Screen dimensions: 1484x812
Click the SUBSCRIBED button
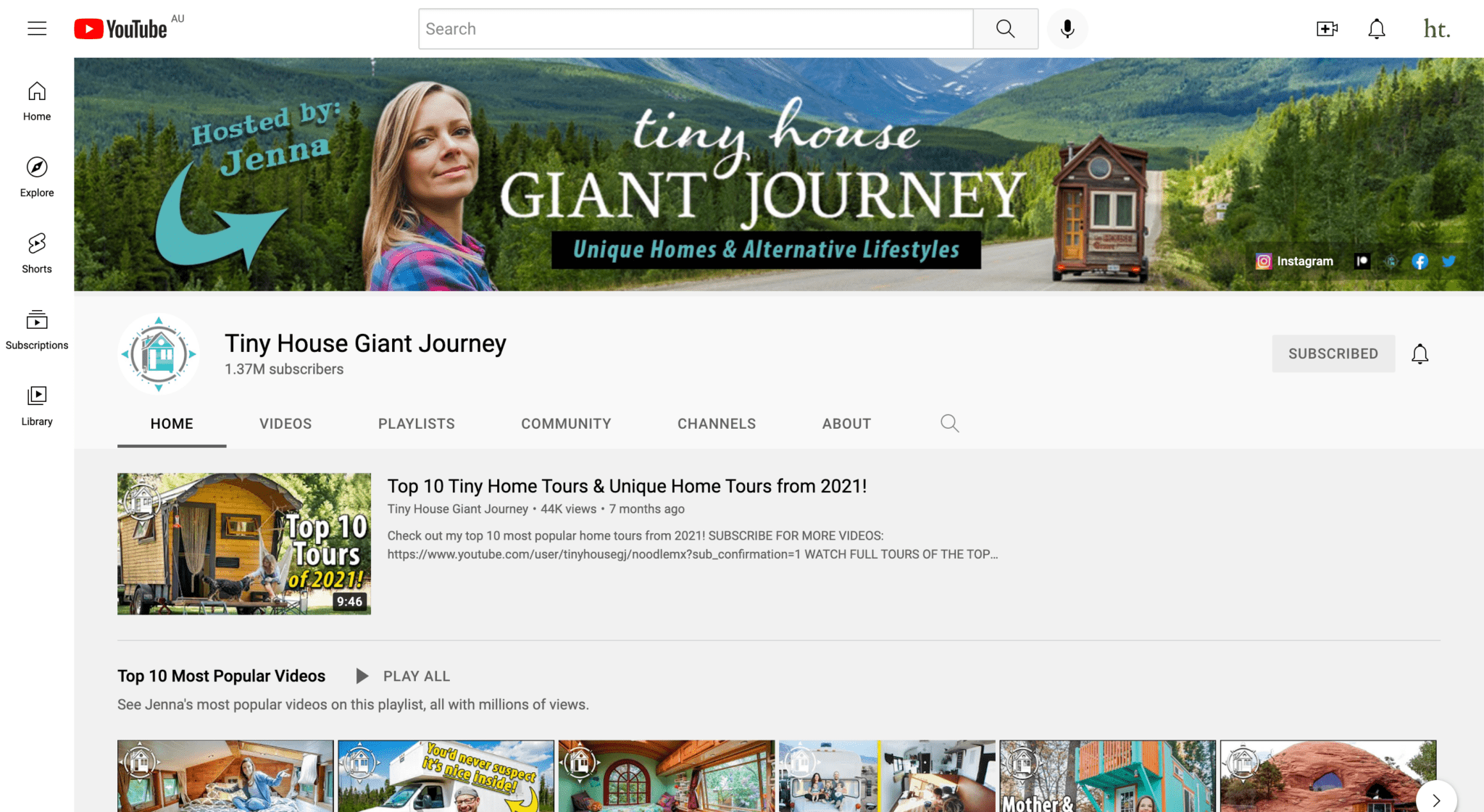tap(1333, 353)
